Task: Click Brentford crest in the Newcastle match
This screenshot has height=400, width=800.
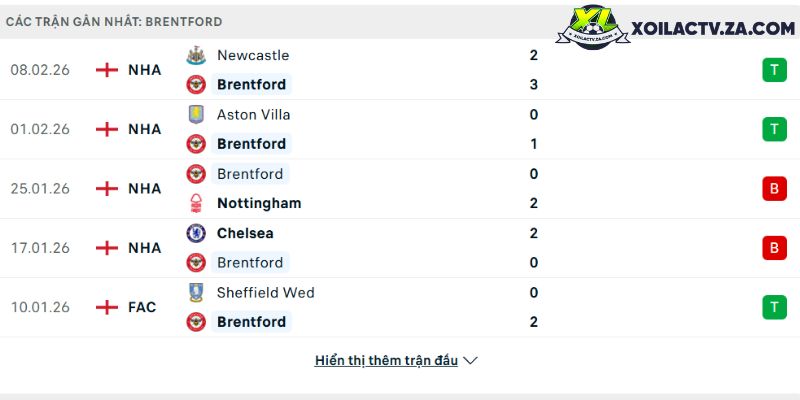Action: (x=196, y=85)
